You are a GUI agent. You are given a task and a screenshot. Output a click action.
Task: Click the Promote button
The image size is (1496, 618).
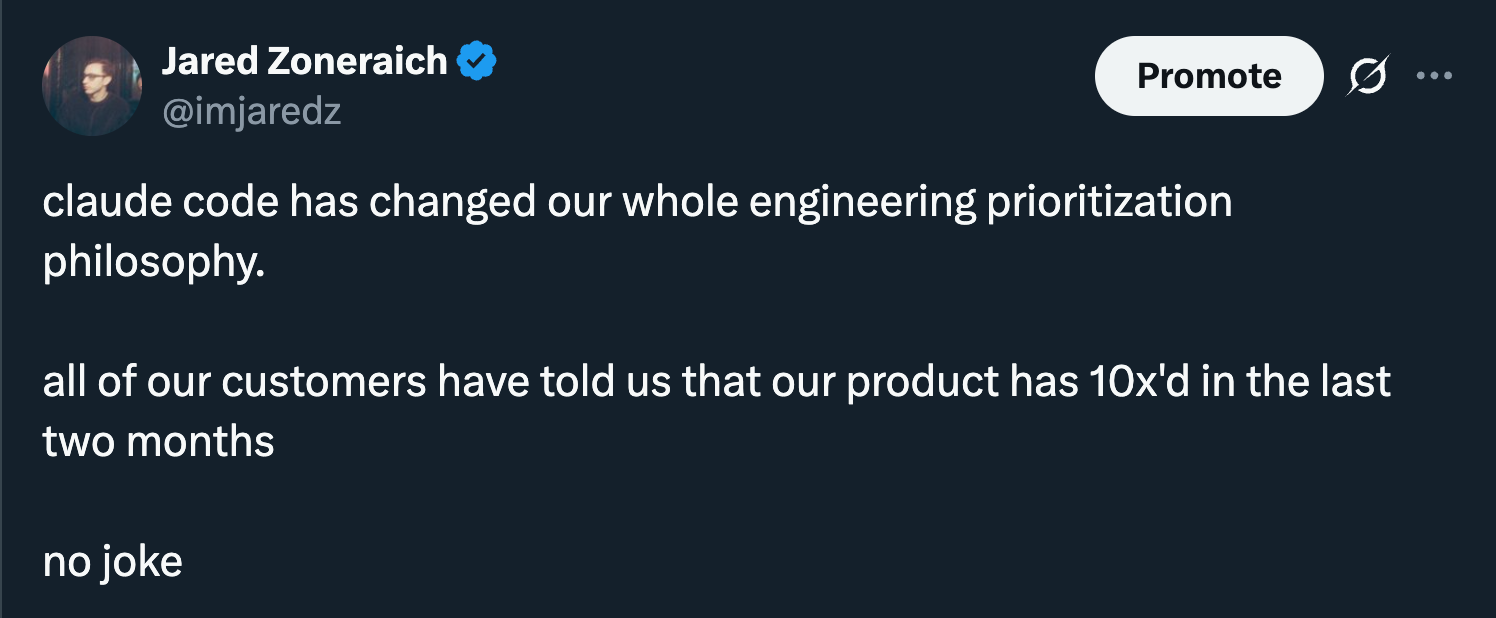tap(1208, 76)
